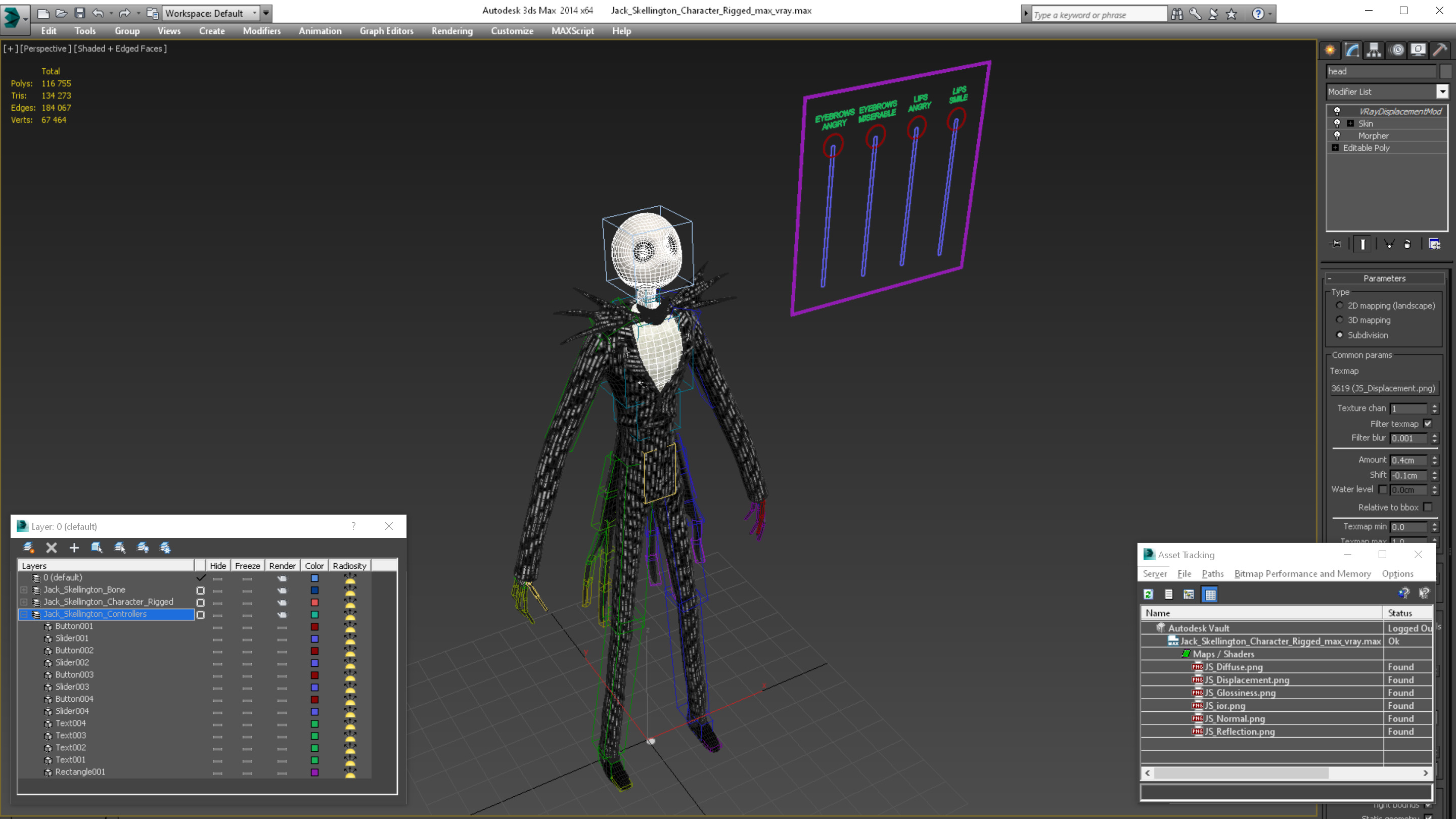Viewport: 1456px width, 819px height.
Task: Click Open File folder icon in toolbar
Action: coord(61,13)
